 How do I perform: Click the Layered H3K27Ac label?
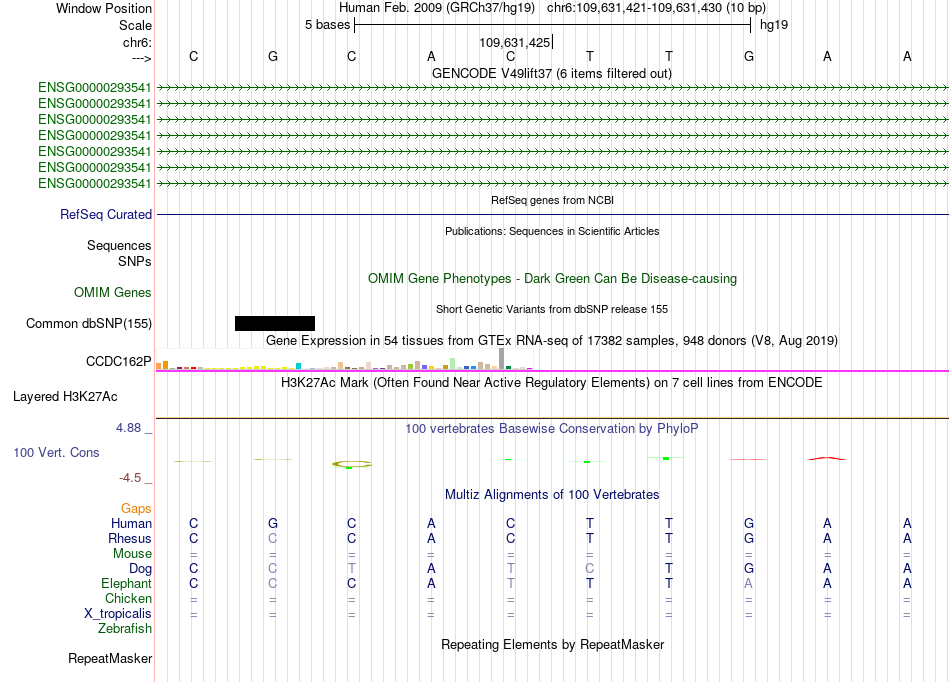click(65, 397)
